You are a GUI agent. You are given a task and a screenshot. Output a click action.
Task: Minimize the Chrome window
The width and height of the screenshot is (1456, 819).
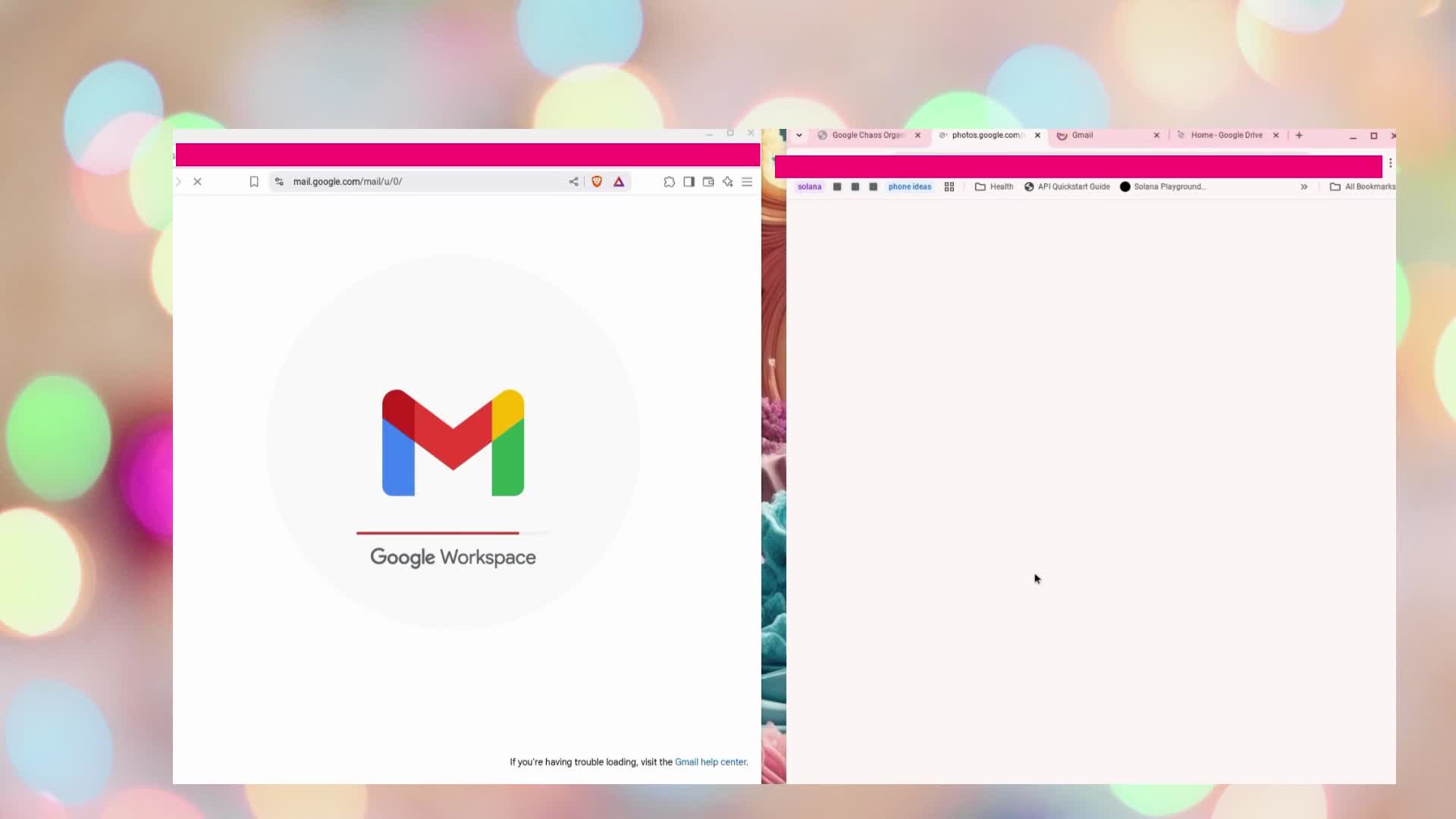pyautogui.click(x=1353, y=136)
